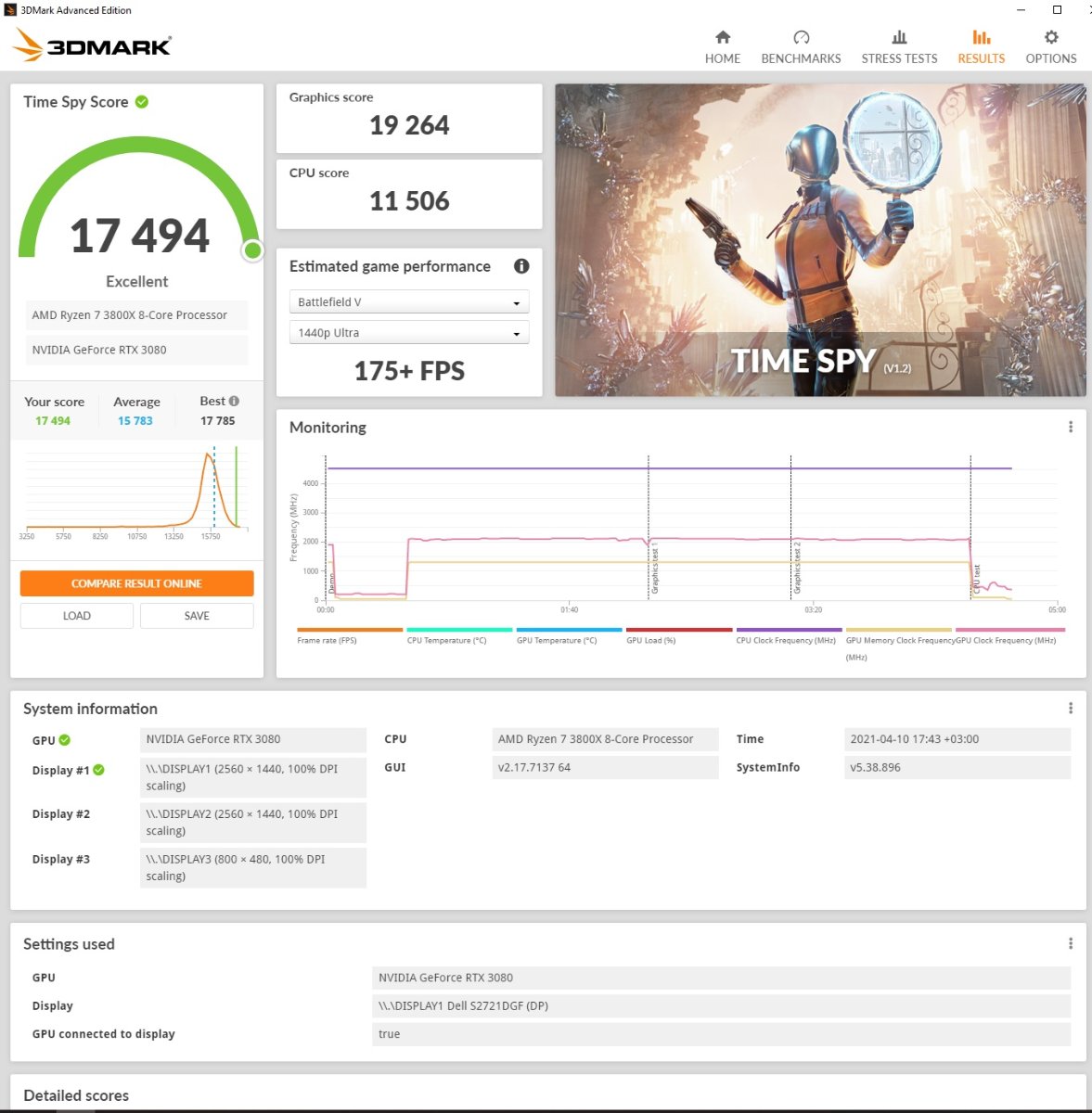The width and height of the screenshot is (1092, 1113).
Task: Open the OPTIONS tab
Action: [1050, 46]
